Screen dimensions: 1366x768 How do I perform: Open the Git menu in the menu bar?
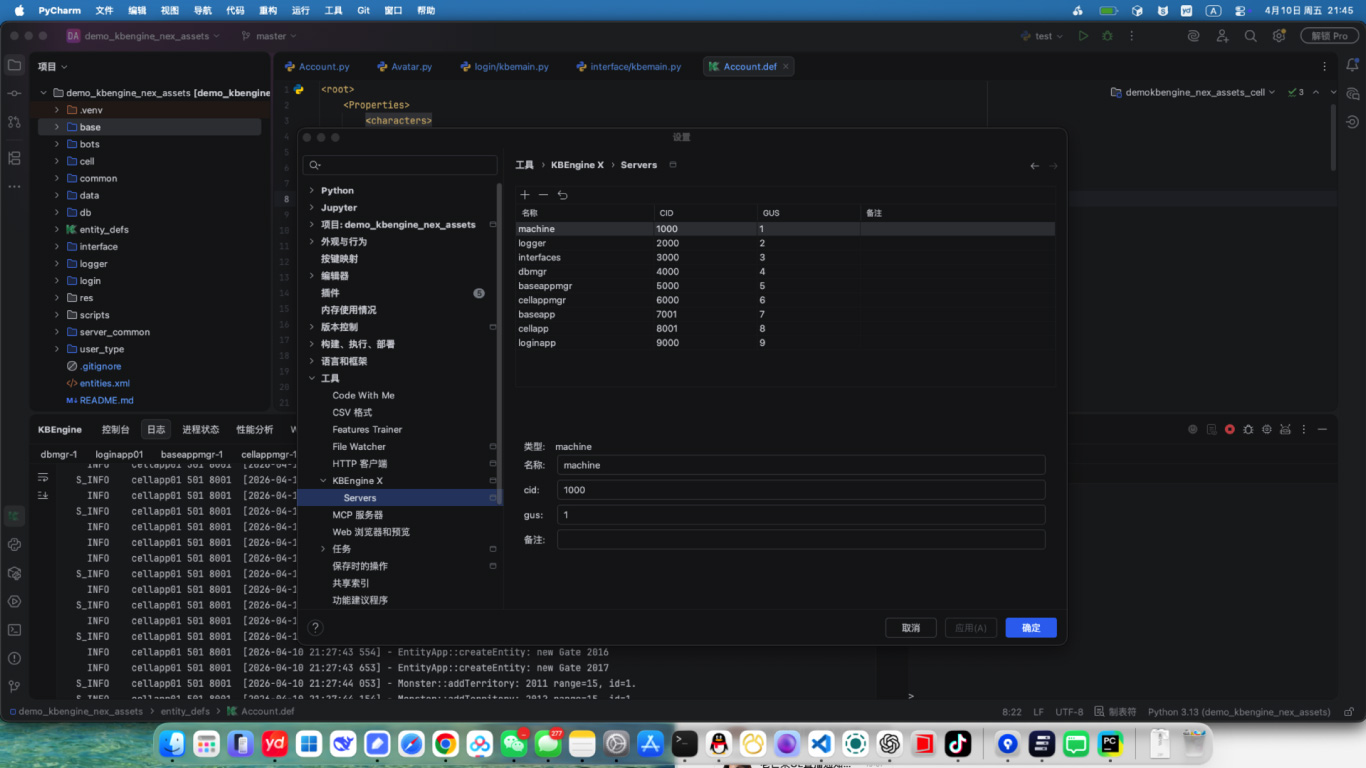tap(363, 10)
